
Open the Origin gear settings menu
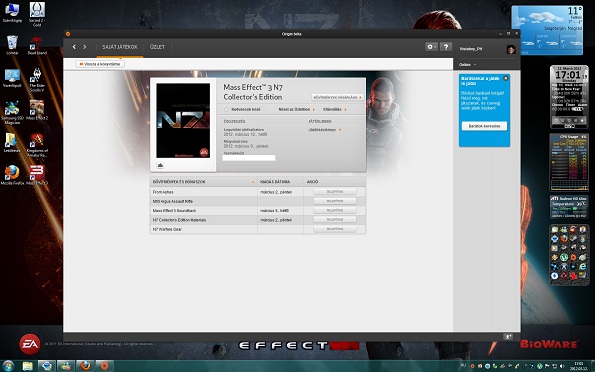tap(431, 47)
